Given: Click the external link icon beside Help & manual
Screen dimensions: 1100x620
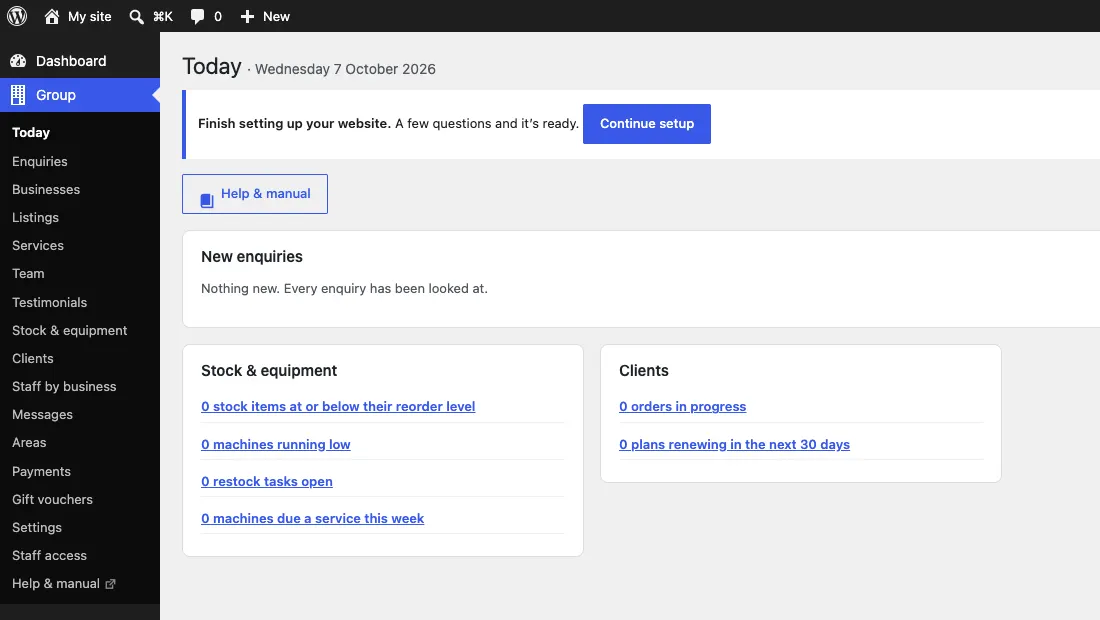Looking at the screenshot, I should pyautogui.click(x=110, y=584).
